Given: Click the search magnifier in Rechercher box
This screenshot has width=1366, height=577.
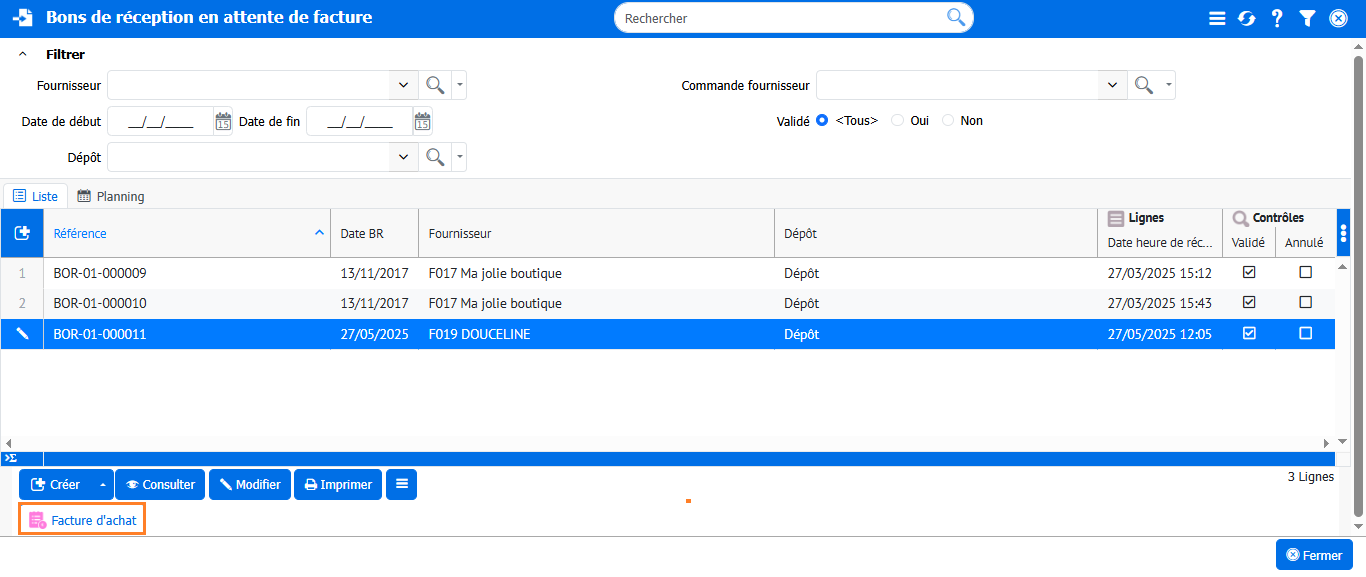Looking at the screenshot, I should click(956, 17).
